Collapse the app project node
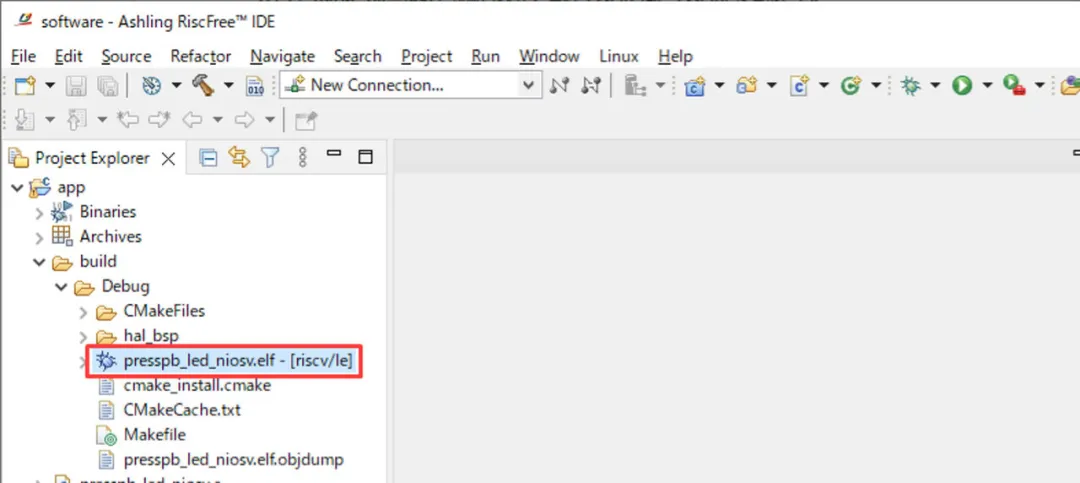 tap(17, 187)
